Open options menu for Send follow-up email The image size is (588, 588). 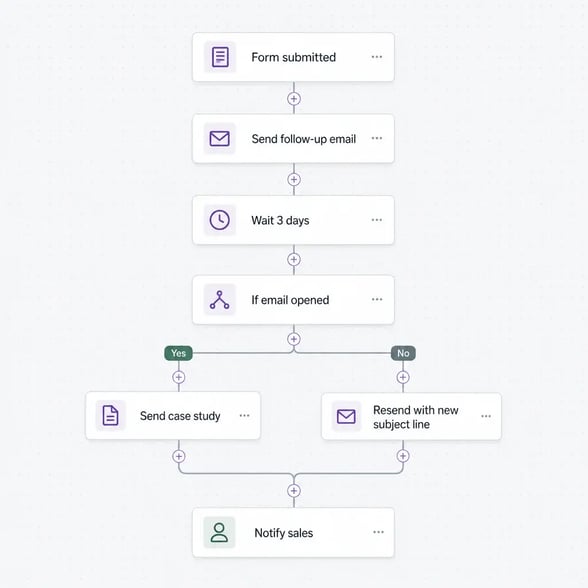click(377, 138)
